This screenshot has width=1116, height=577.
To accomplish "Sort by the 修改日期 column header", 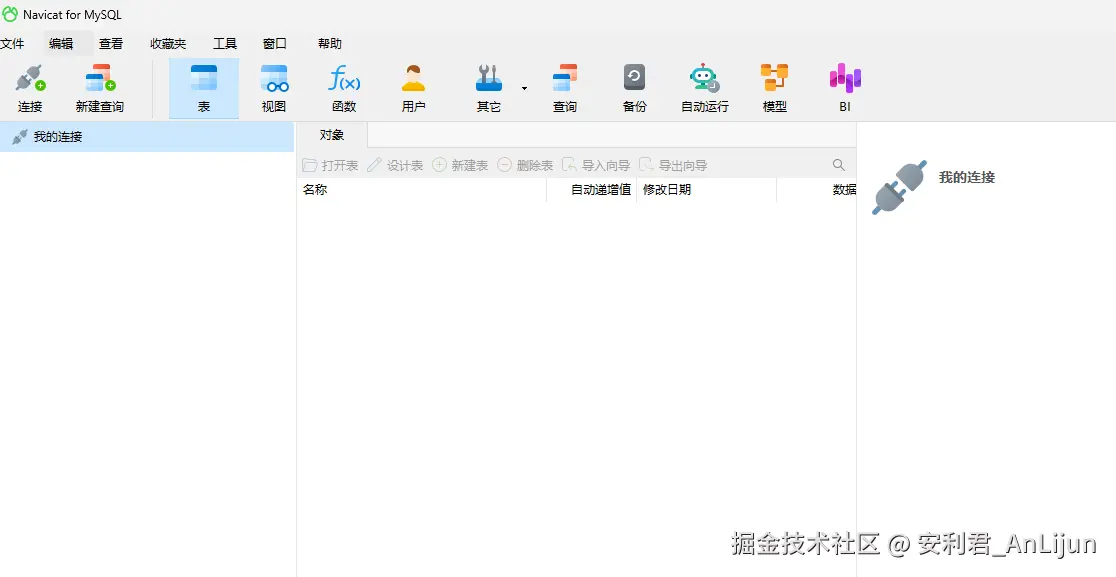I will tap(706, 190).
